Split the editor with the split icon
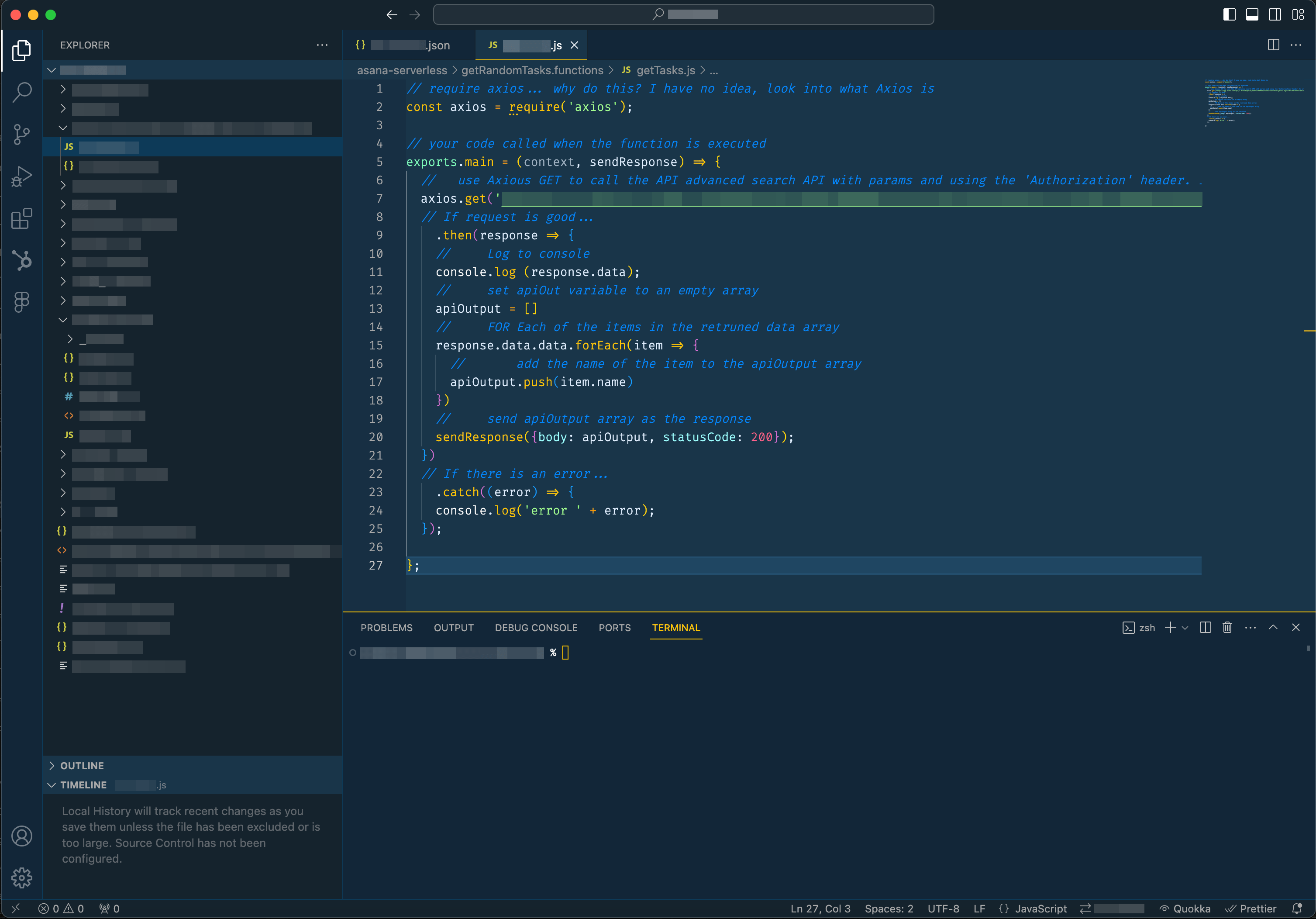The image size is (1316, 919). click(1274, 45)
